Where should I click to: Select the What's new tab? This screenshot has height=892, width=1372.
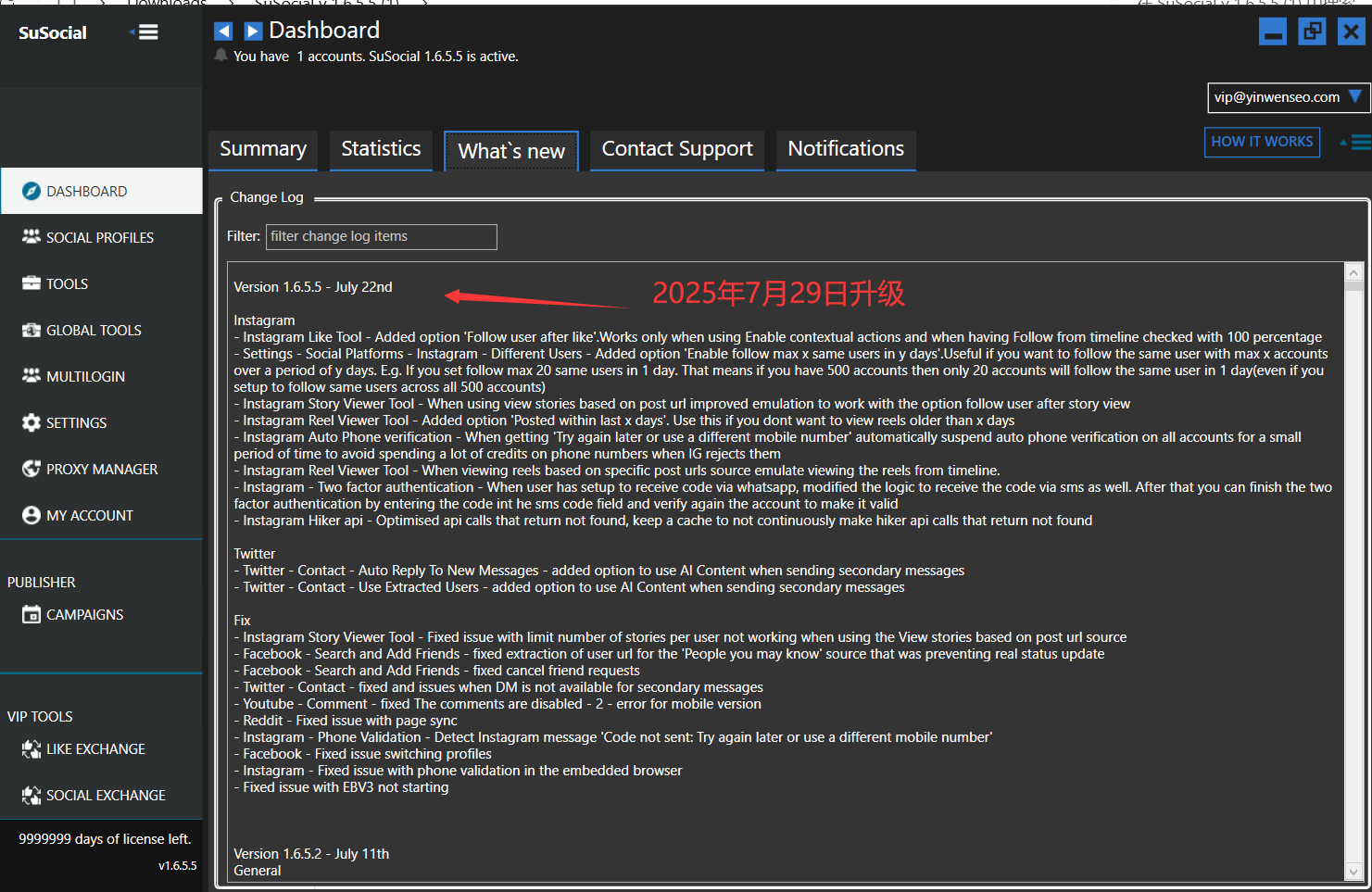(x=511, y=151)
